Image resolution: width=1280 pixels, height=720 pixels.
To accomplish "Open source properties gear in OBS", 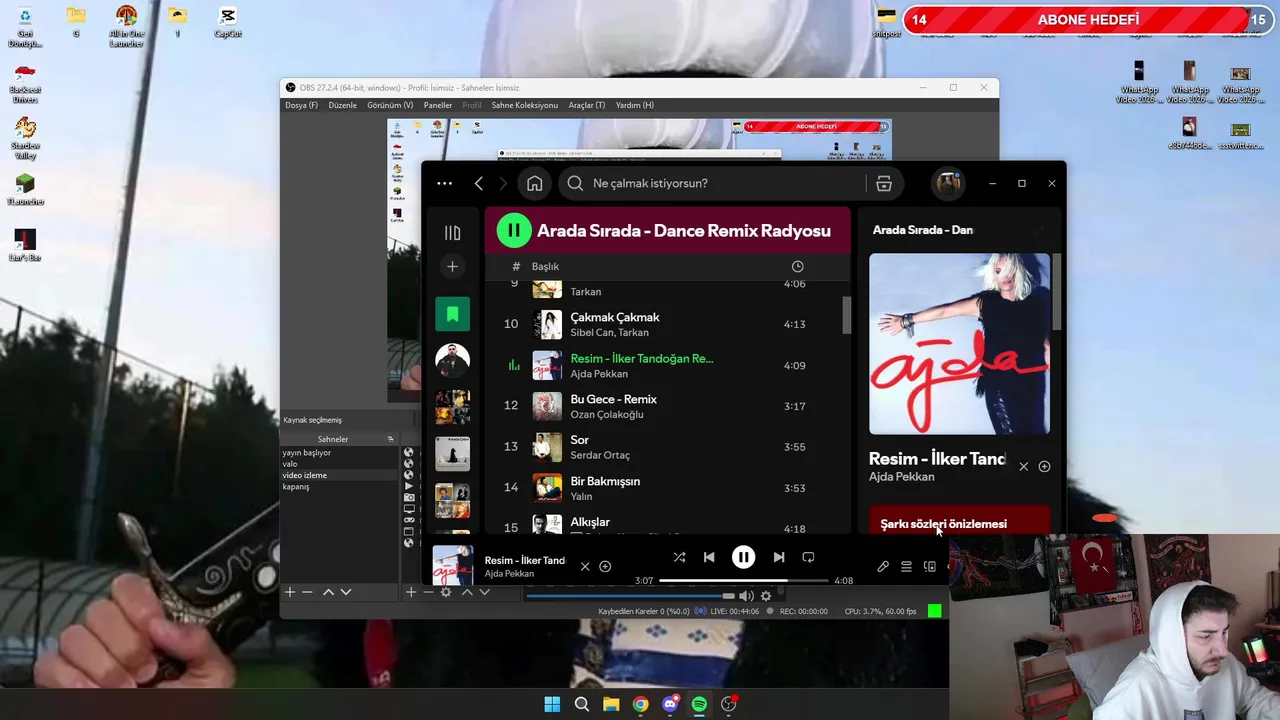I will tap(446, 592).
